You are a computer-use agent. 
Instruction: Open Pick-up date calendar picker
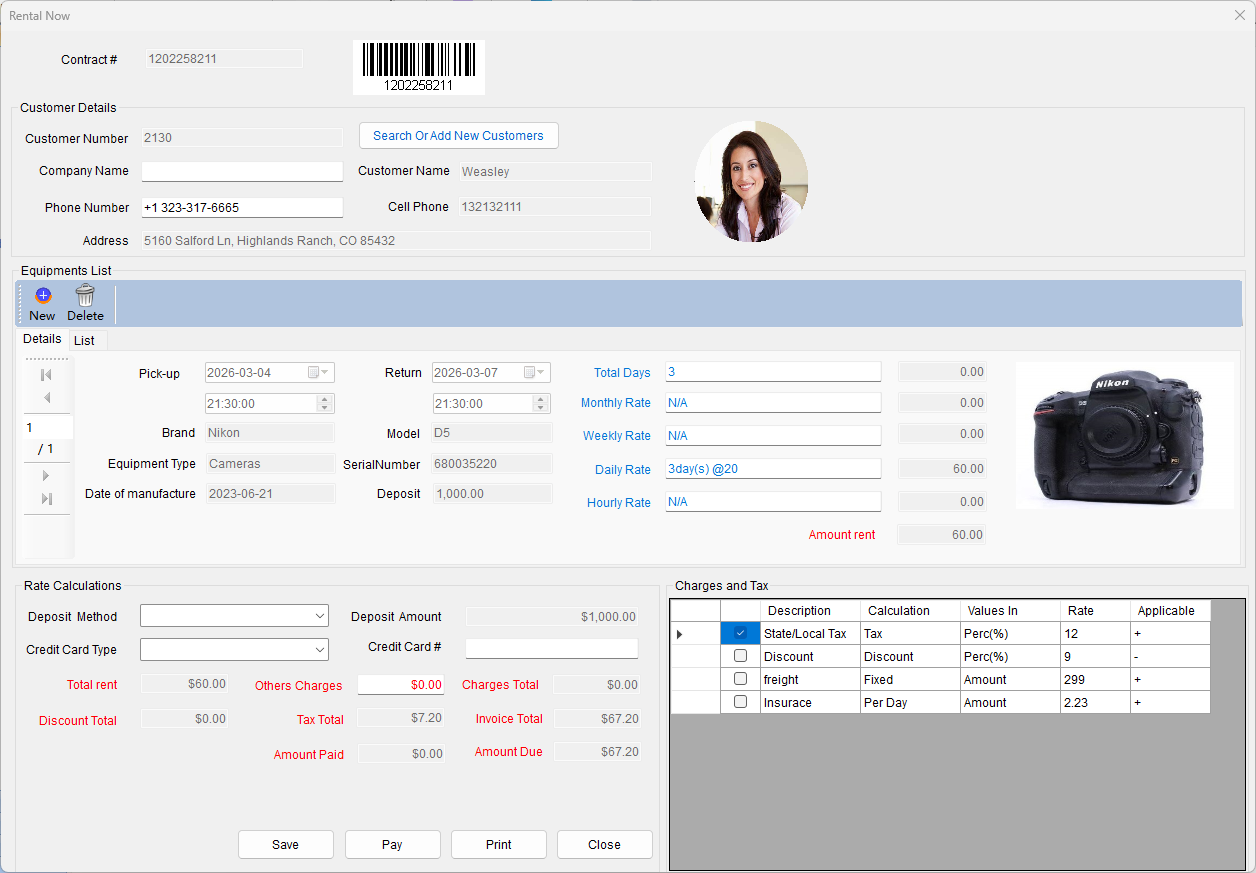tap(313, 372)
